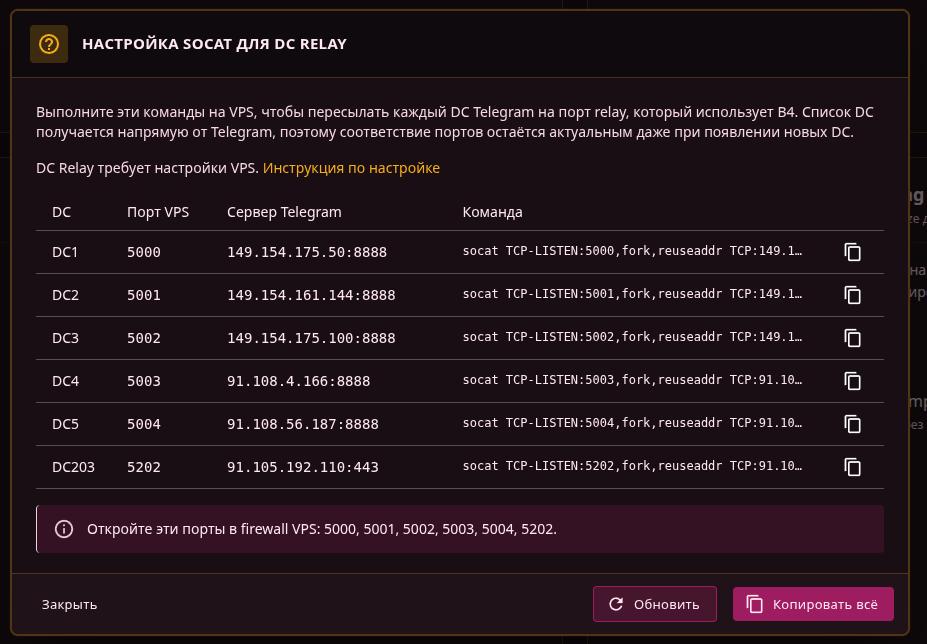
Task: Click the Копировать всё button
Action: pos(813,604)
